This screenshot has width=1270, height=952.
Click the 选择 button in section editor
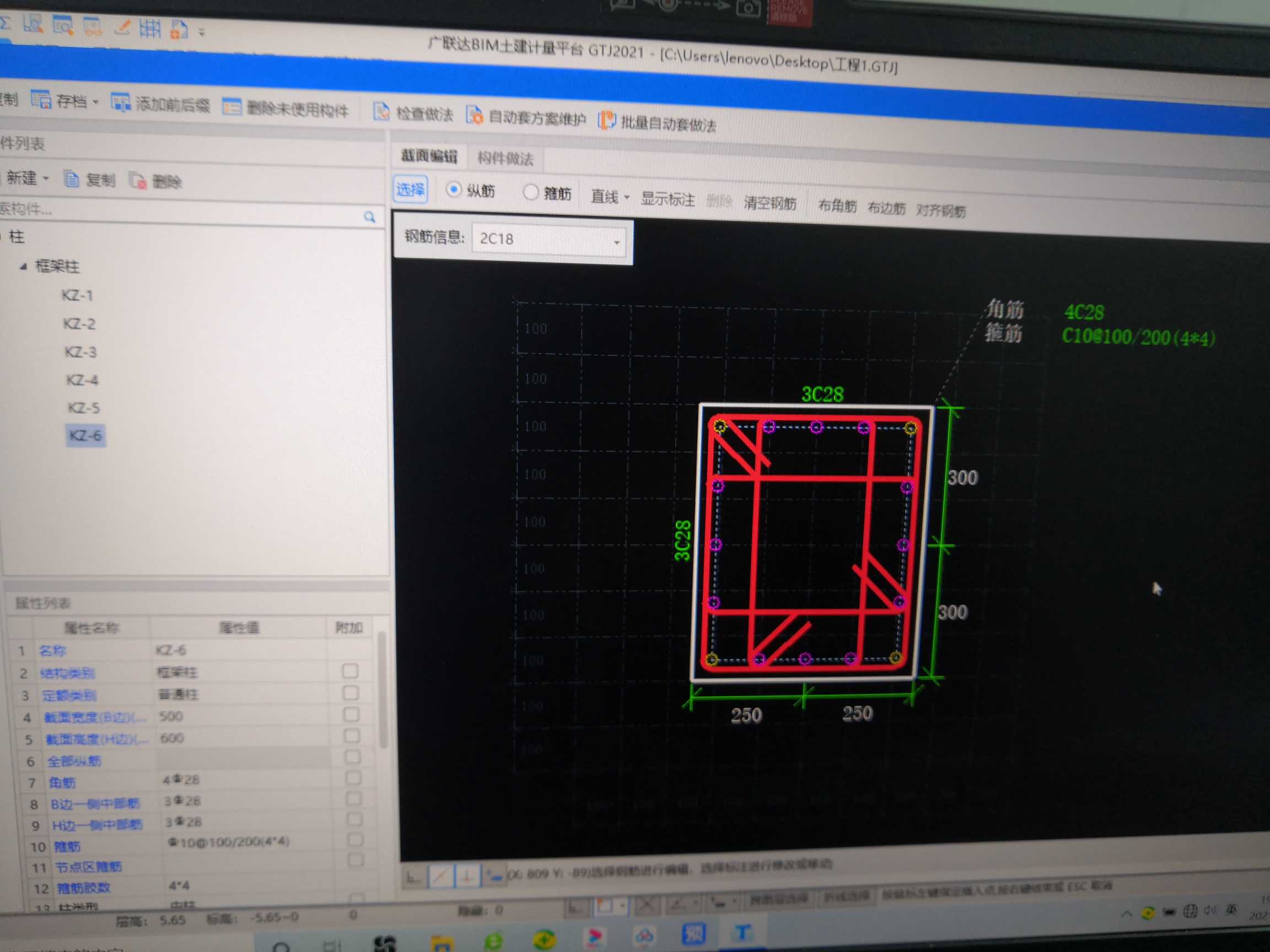coord(411,190)
